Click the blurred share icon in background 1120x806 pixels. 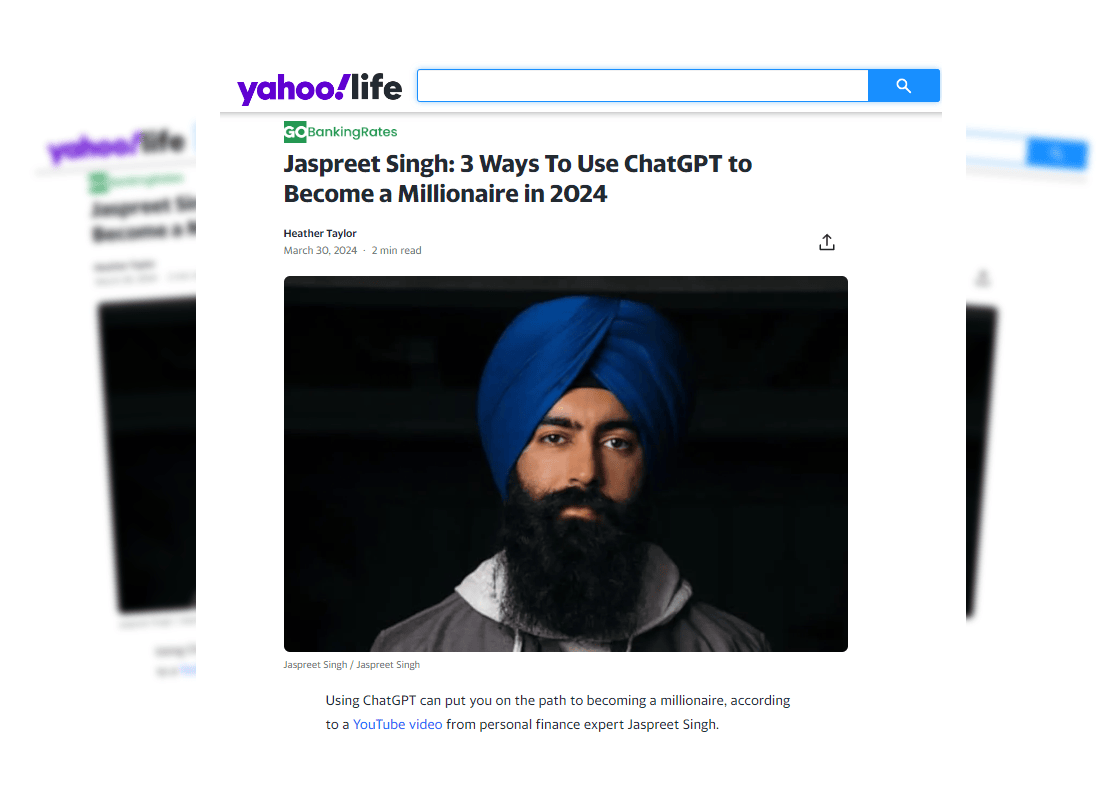coord(983,278)
